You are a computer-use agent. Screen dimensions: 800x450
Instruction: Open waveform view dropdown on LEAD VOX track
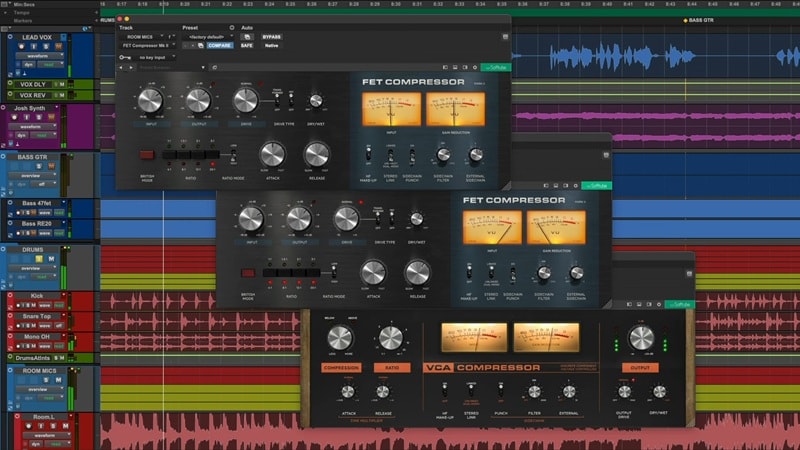pos(42,56)
